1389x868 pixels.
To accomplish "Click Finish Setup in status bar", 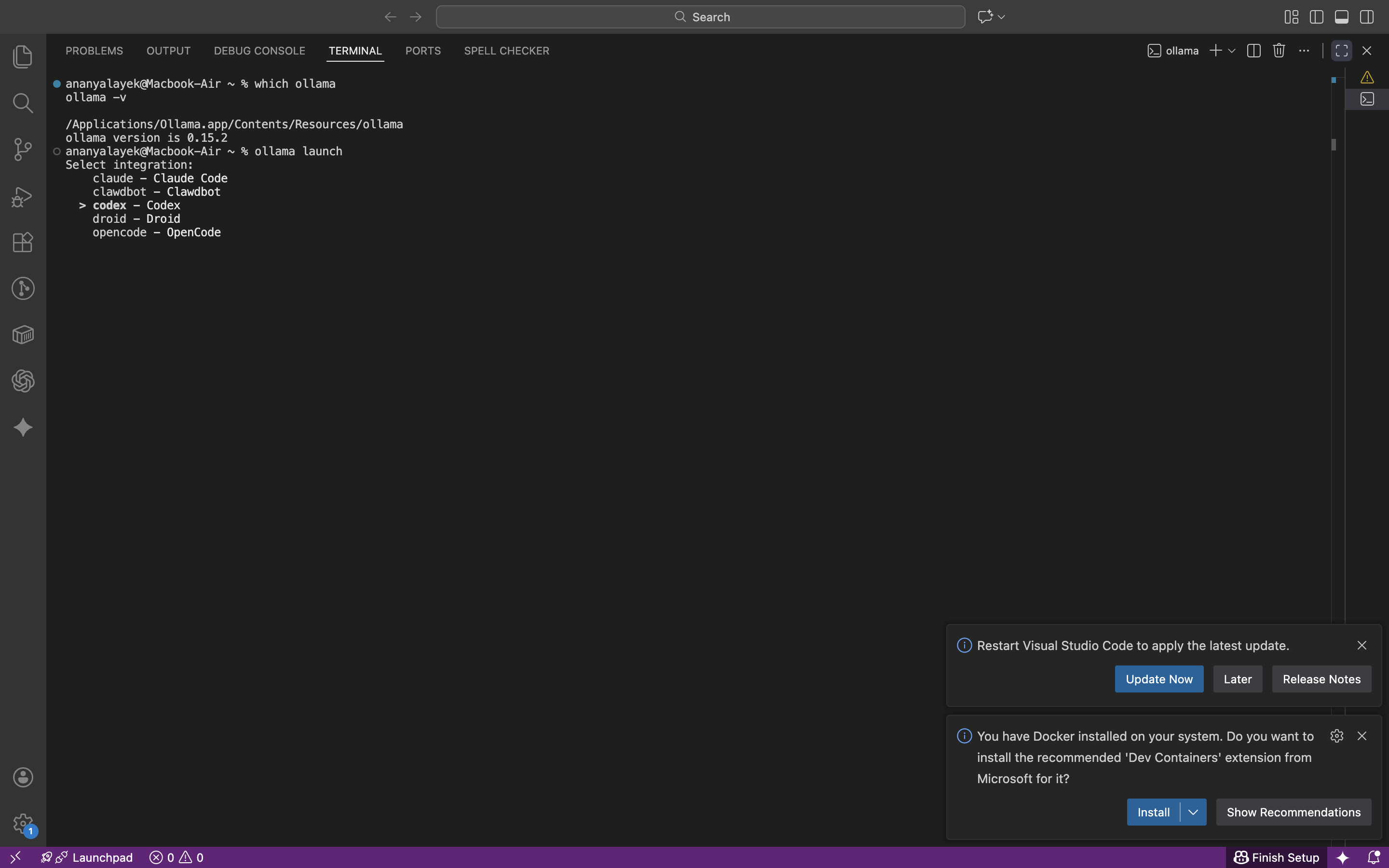I will [x=1277, y=857].
